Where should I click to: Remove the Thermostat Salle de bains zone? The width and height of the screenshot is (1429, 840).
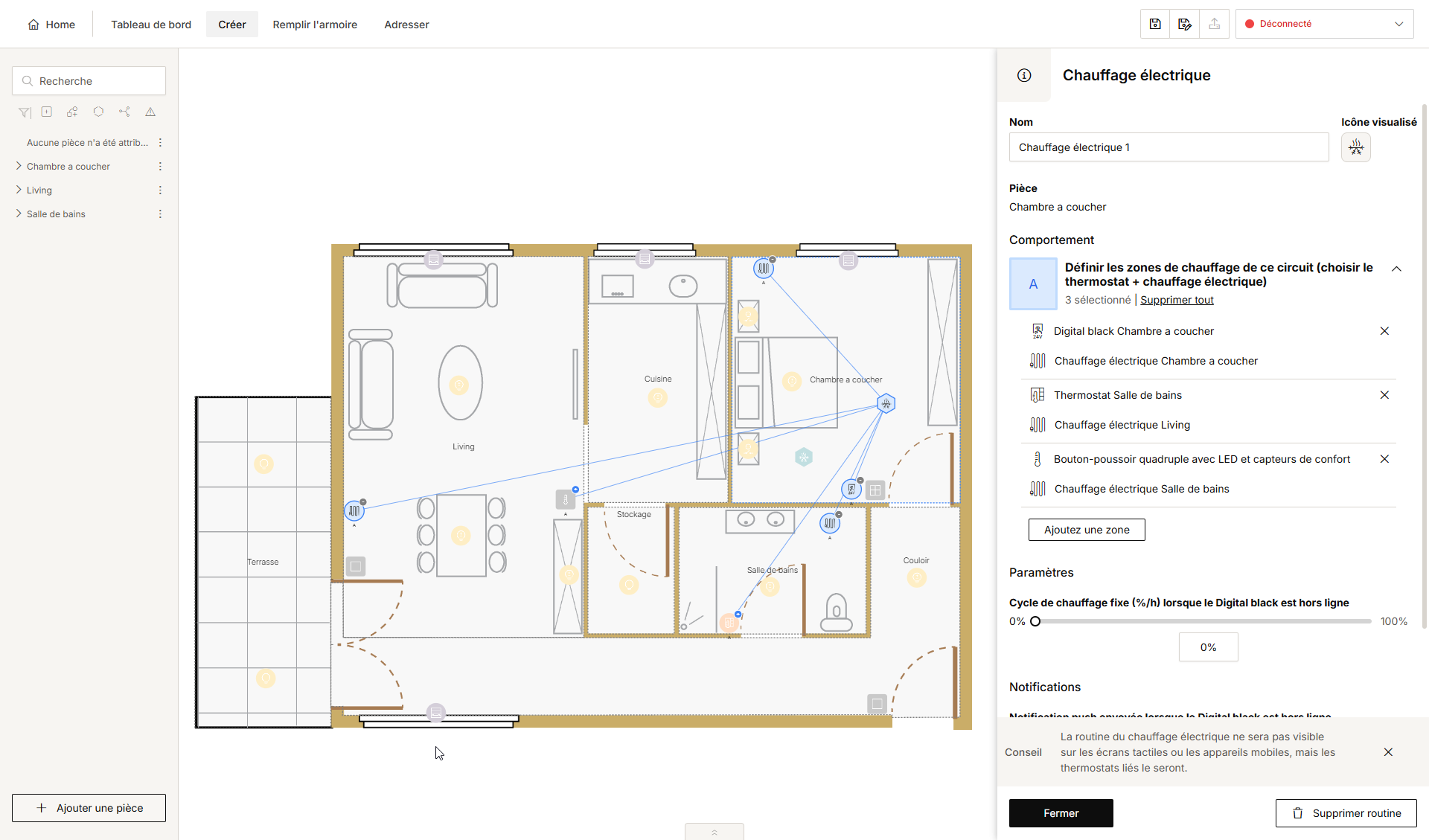click(1384, 395)
